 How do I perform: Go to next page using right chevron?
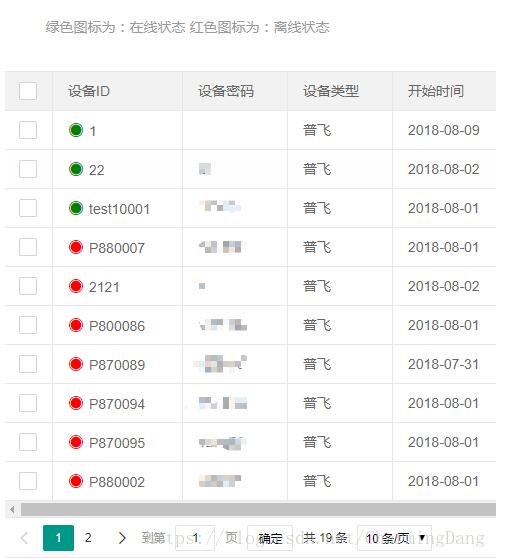pyautogui.click(x=122, y=538)
